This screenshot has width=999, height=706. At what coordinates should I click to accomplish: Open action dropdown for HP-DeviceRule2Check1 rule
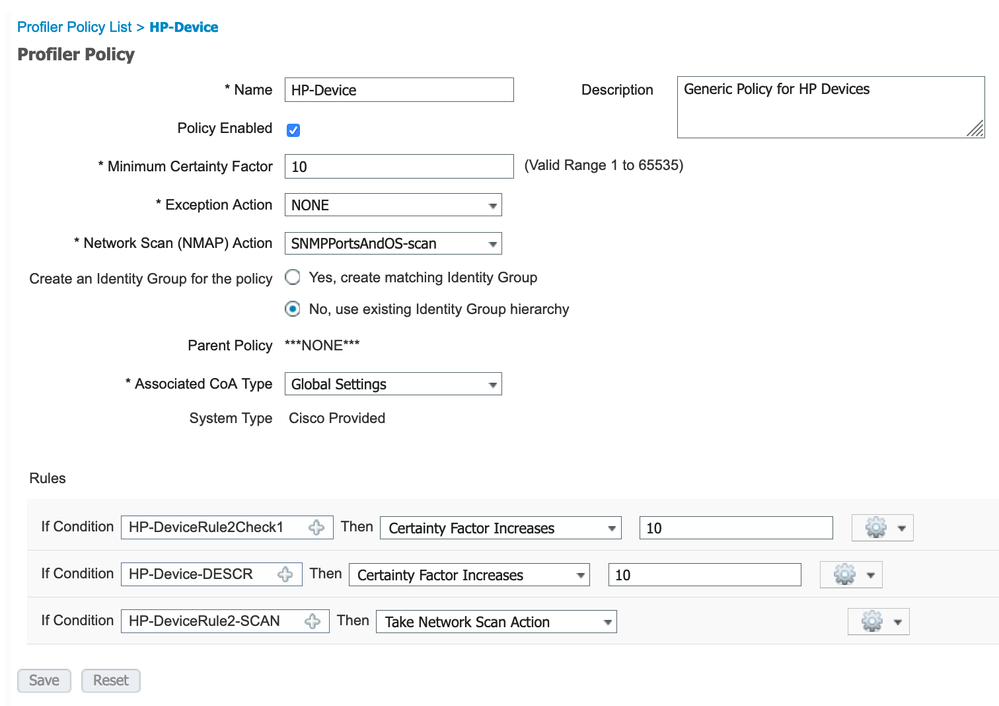point(501,528)
